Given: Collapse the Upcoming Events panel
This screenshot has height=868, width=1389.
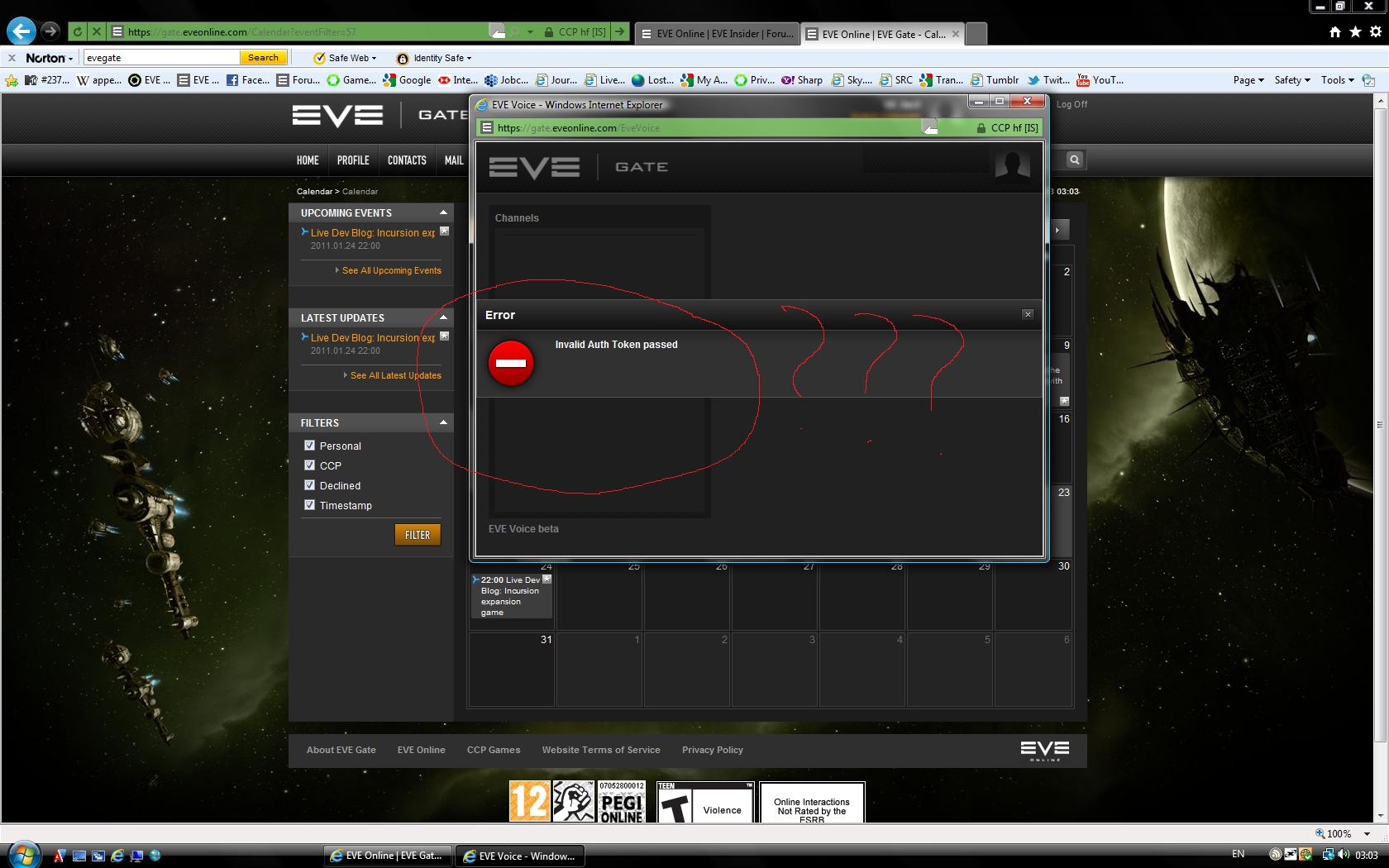Looking at the screenshot, I should click(443, 212).
